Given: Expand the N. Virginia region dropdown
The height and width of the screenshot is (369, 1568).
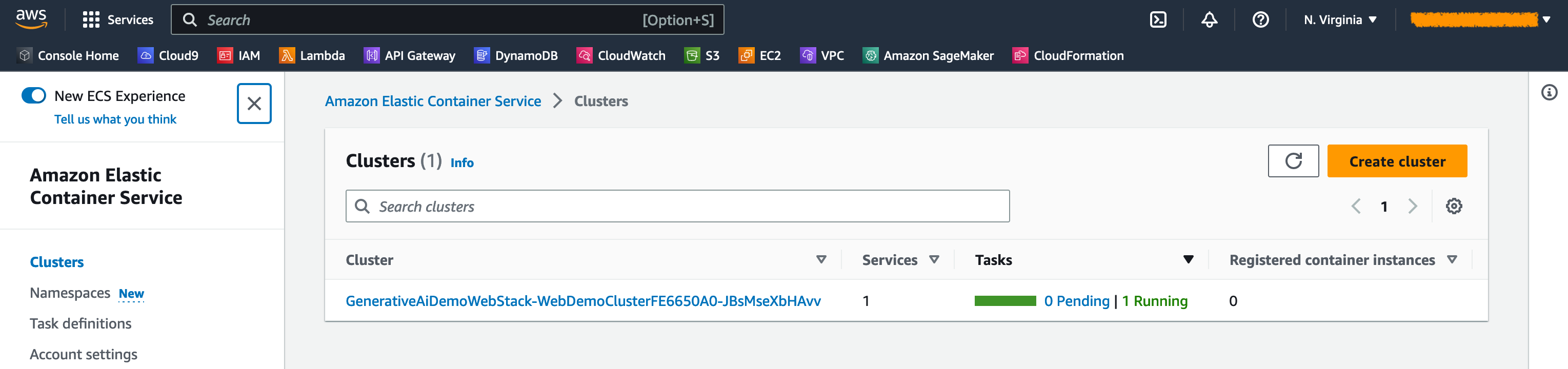Looking at the screenshot, I should [1340, 20].
